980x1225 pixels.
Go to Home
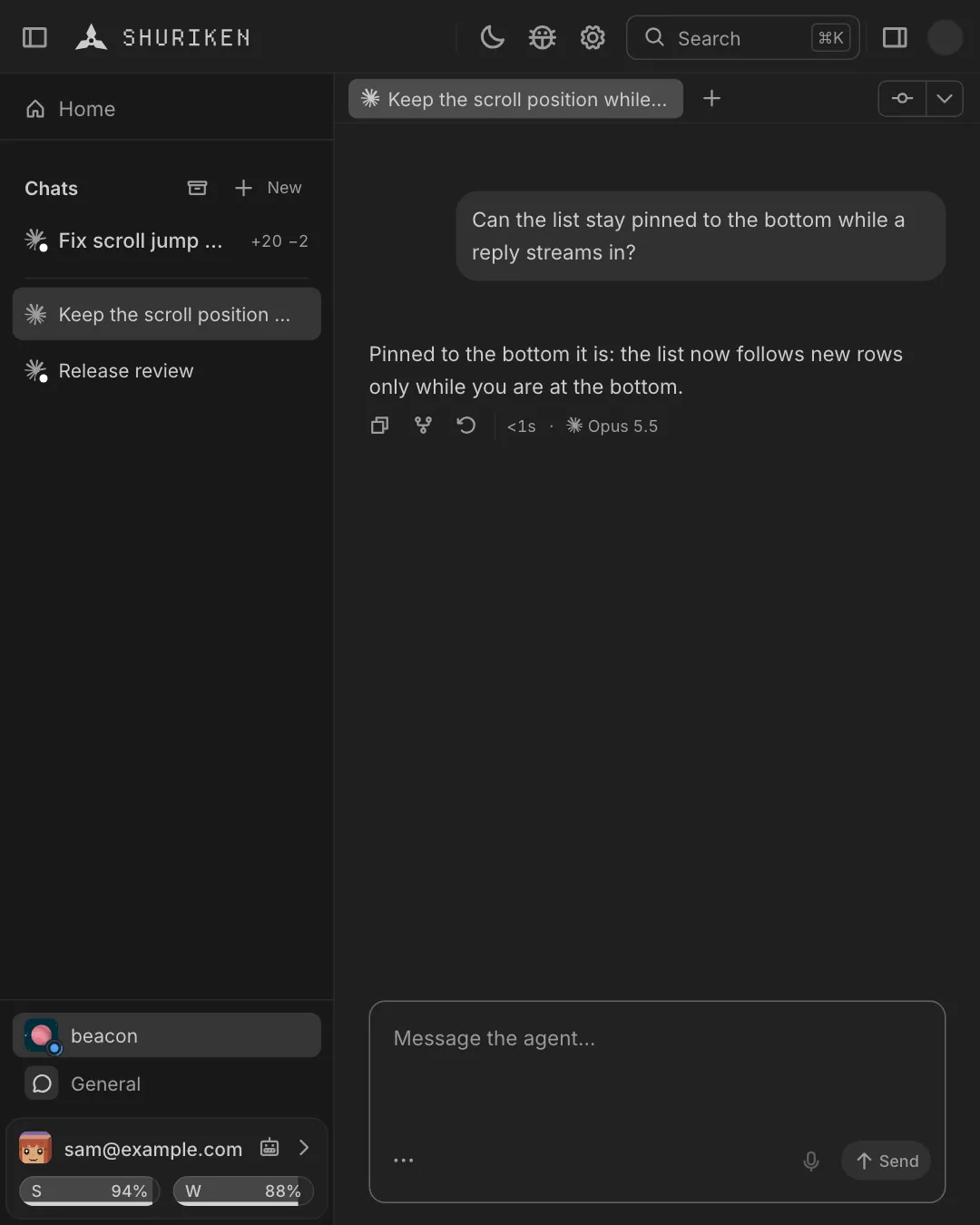coord(167,109)
